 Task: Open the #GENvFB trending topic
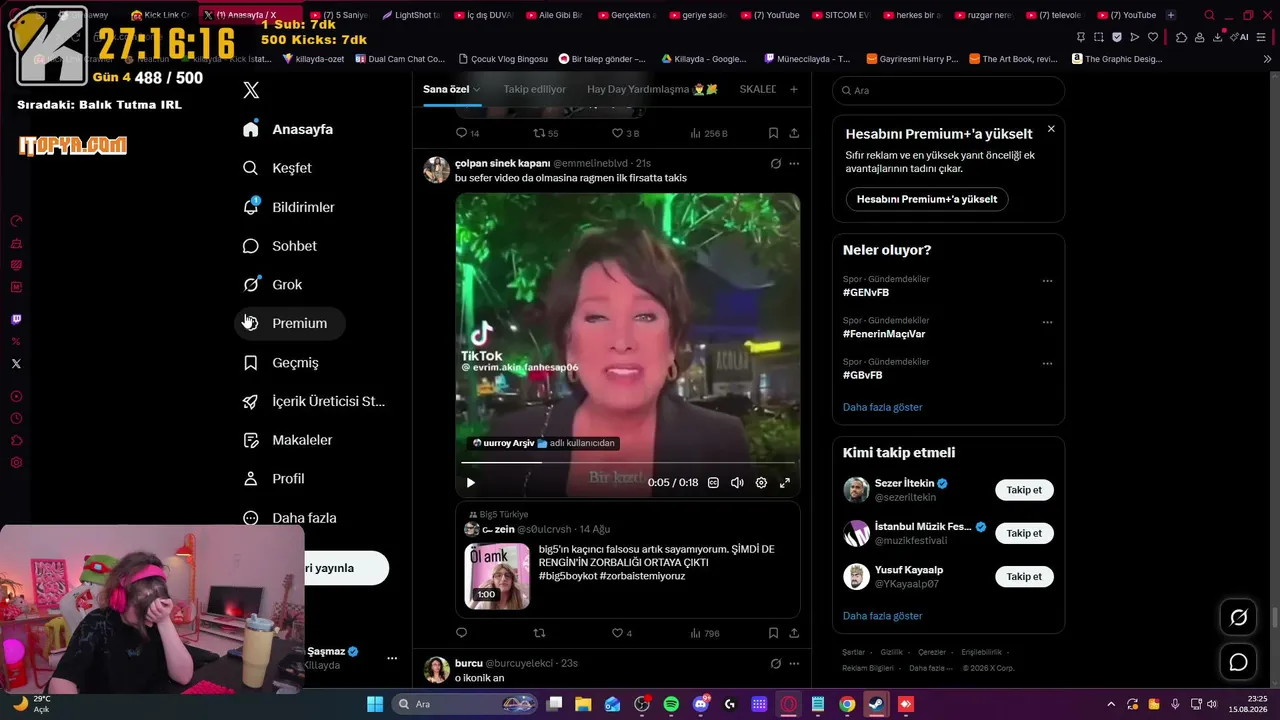click(866, 293)
